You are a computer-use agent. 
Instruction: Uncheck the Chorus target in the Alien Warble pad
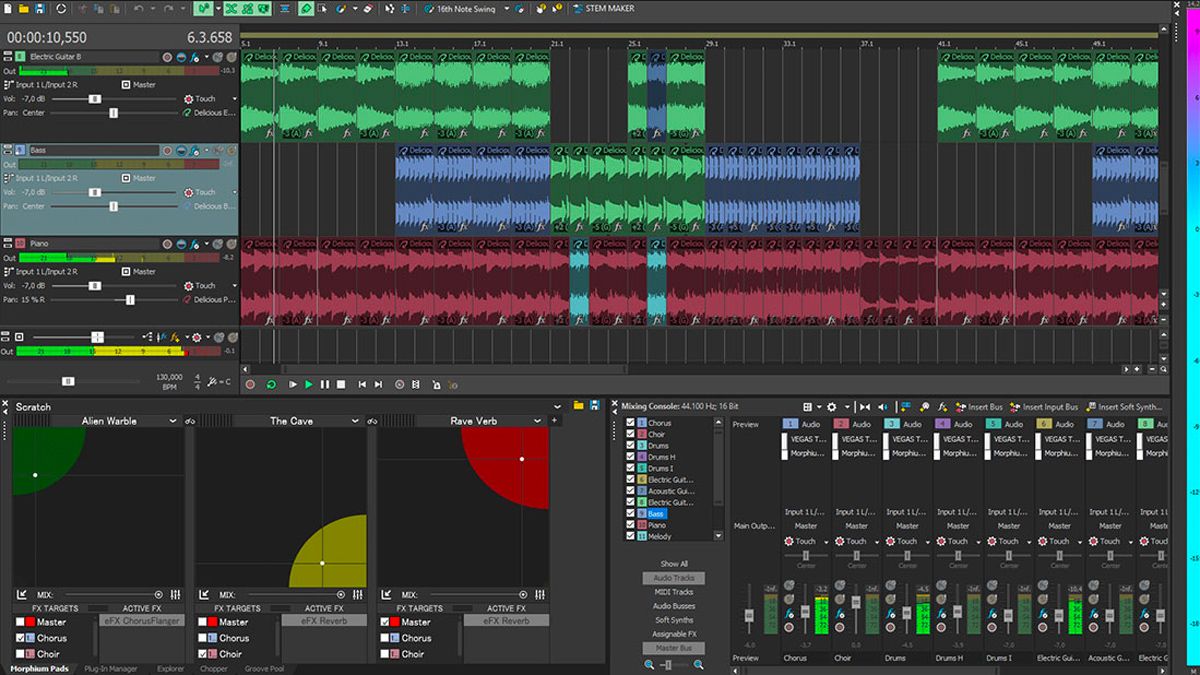(21, 638)
